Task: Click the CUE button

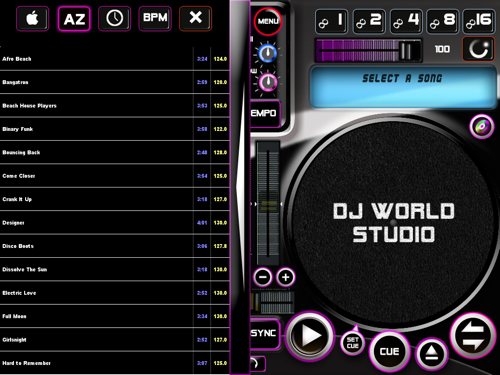Action: point(389,352)
